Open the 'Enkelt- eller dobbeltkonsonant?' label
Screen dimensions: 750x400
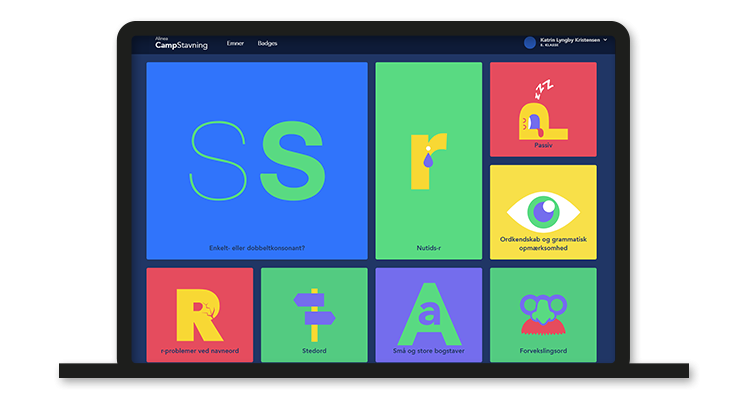click(x=257, y=247)
